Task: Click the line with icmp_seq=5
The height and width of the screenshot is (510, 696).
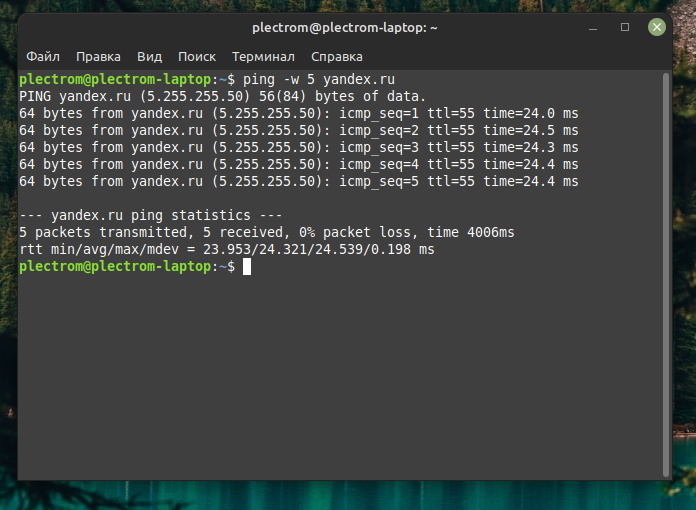Action: point(299,182)
